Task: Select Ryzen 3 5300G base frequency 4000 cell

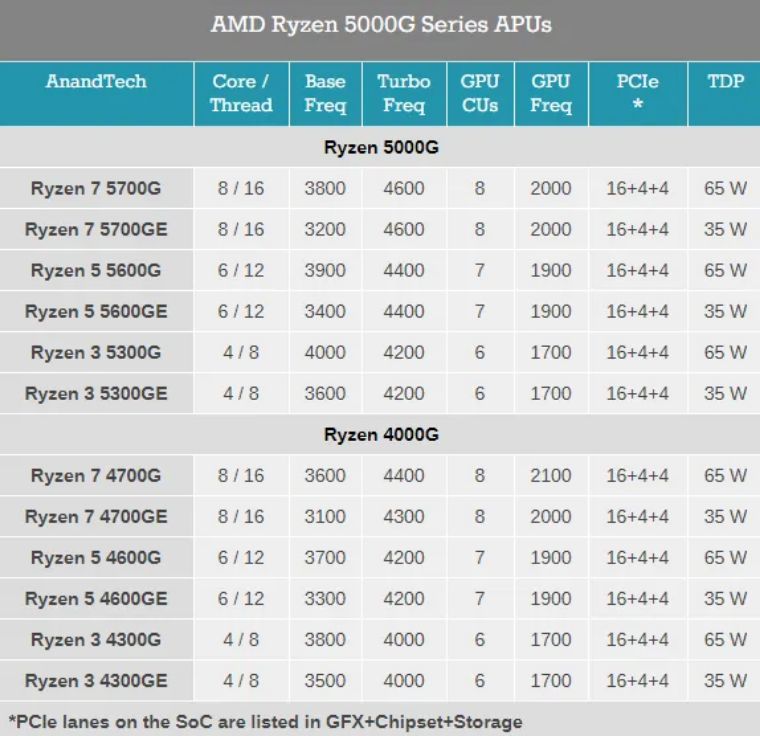Action: [x=325, y=353]
